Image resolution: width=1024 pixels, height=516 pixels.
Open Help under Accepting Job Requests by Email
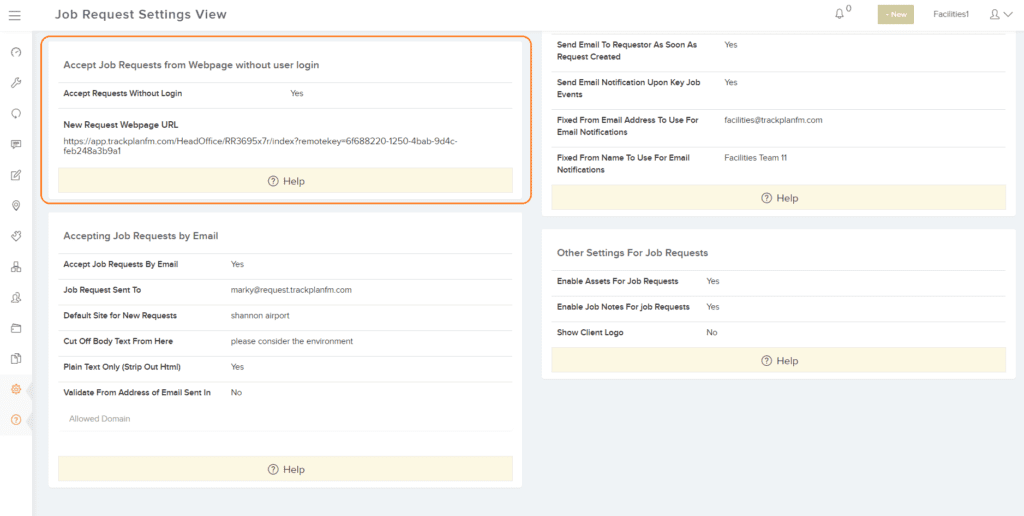(285, 469)
